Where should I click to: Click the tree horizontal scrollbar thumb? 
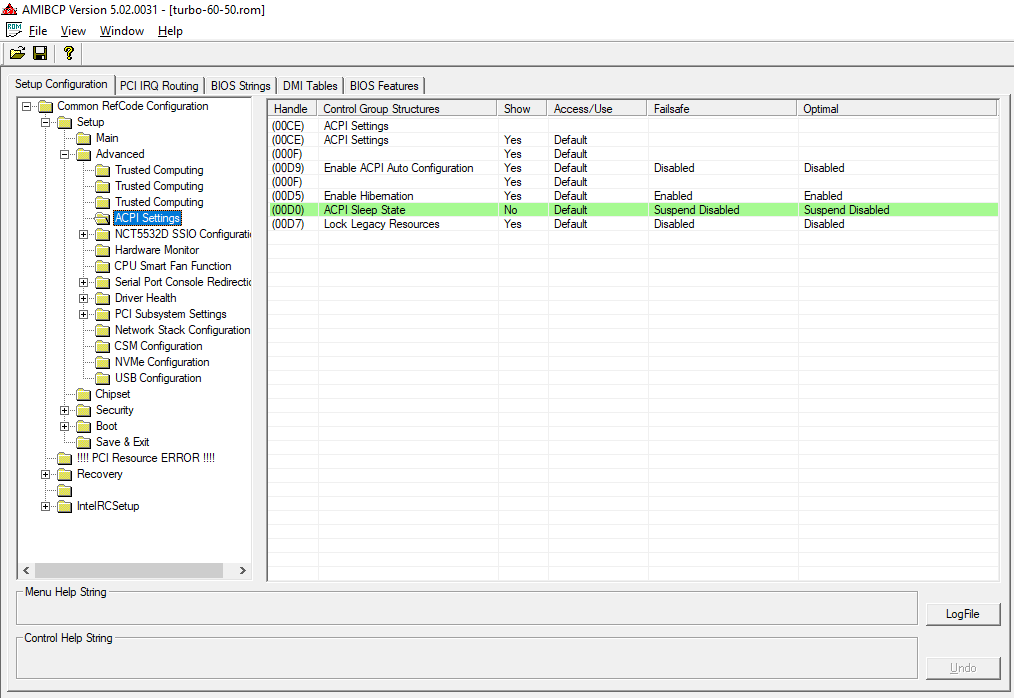129,571
